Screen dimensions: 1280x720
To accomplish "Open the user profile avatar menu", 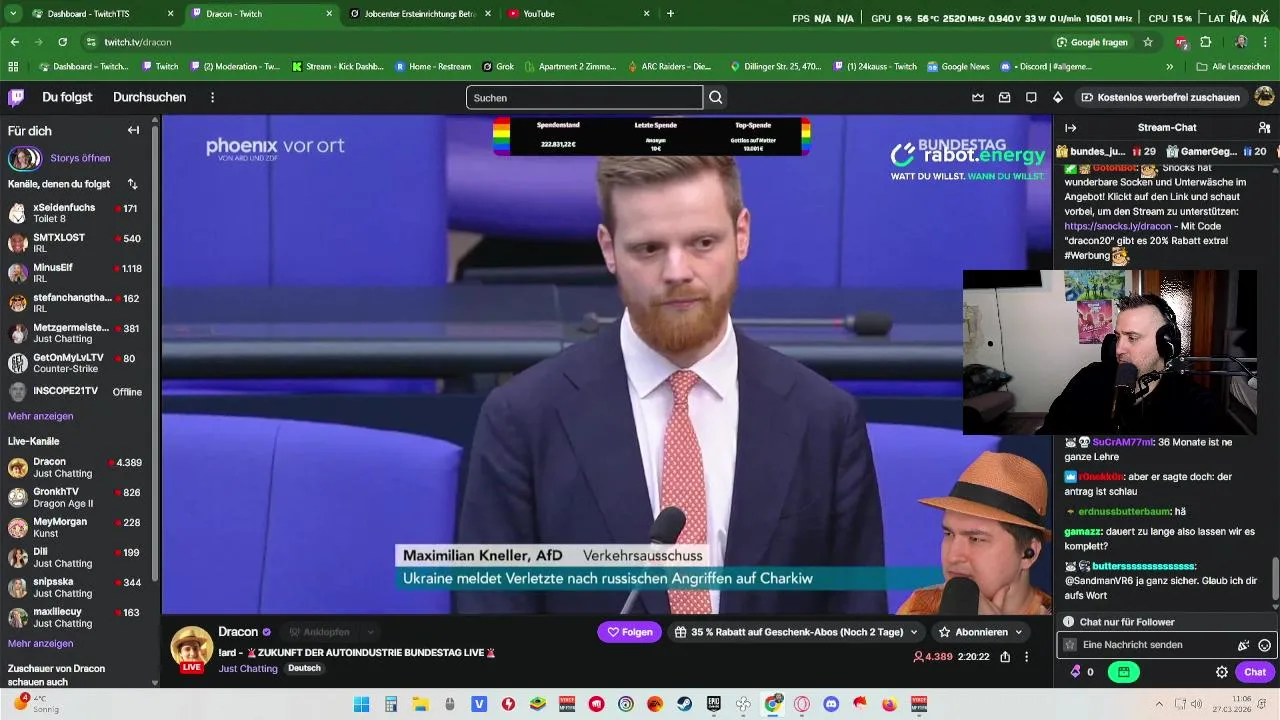I will (x=1264, y=97).
